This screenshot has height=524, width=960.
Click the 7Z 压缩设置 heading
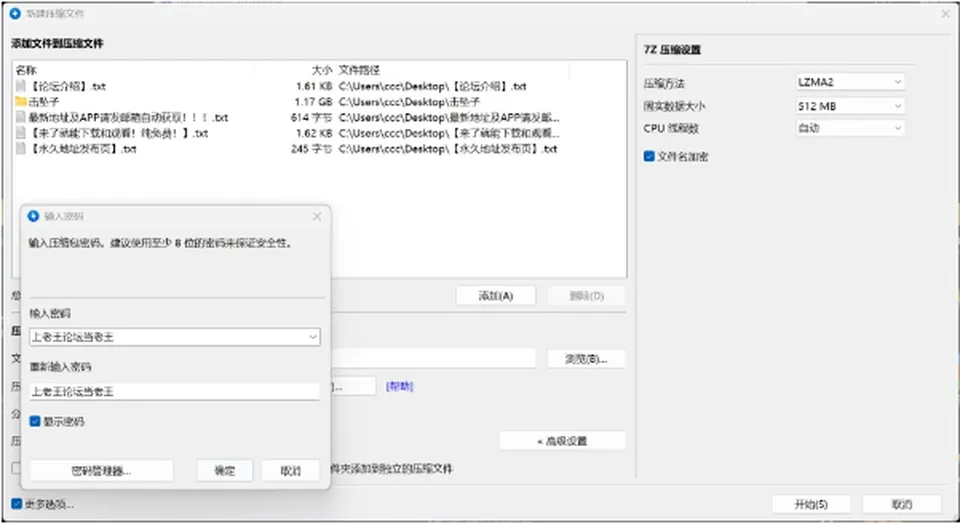(672, 50)
